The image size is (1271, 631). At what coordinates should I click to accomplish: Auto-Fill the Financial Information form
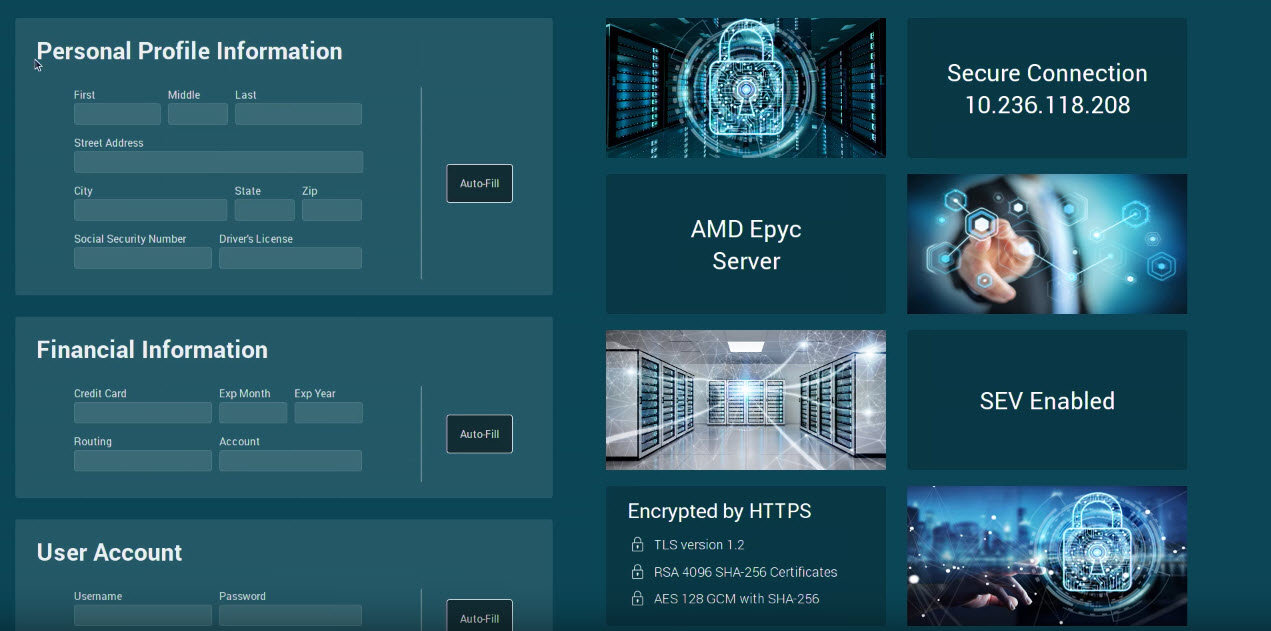(x=479, y=434)
